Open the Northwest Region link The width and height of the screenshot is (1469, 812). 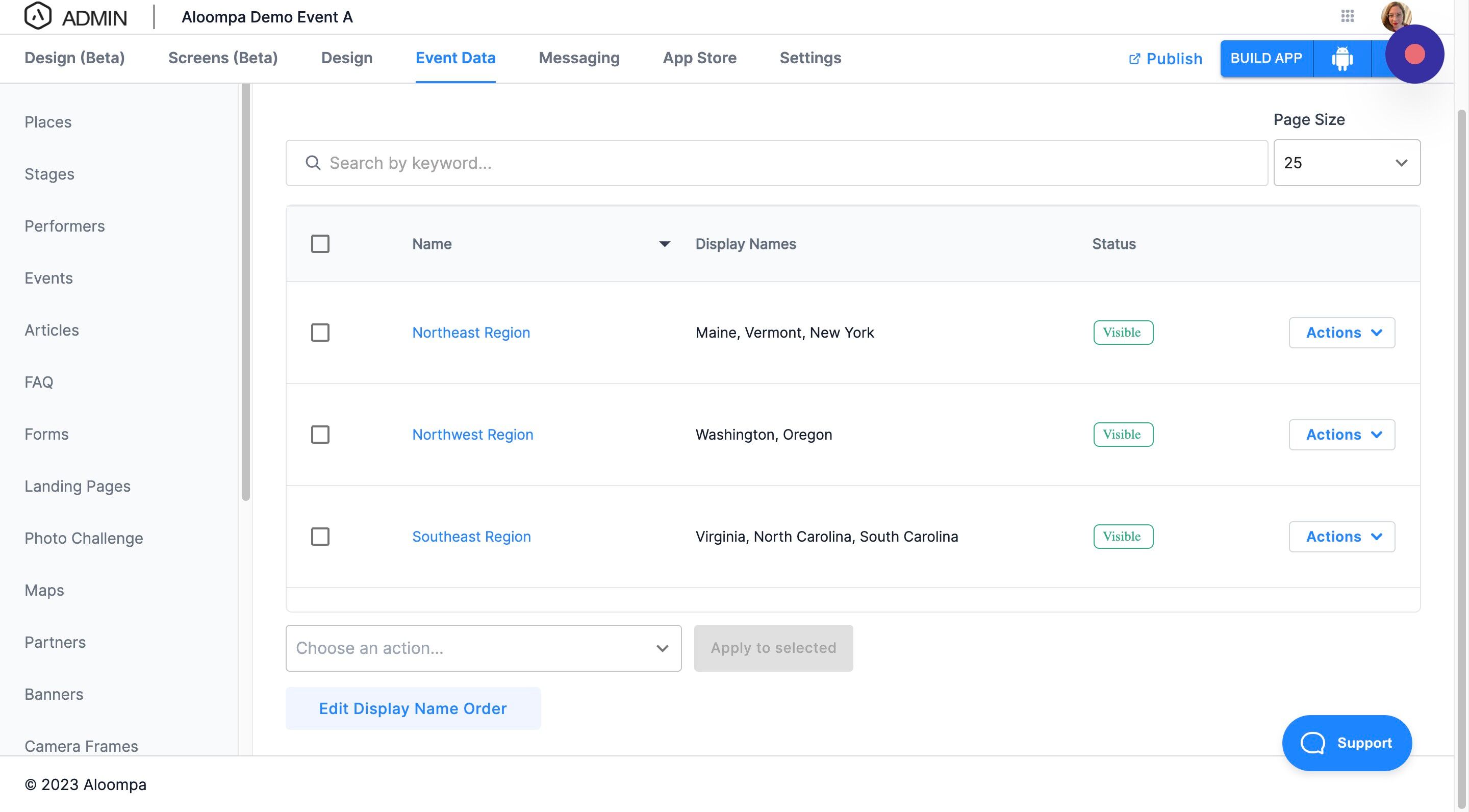pyautogui.click(x=473, y=435)
